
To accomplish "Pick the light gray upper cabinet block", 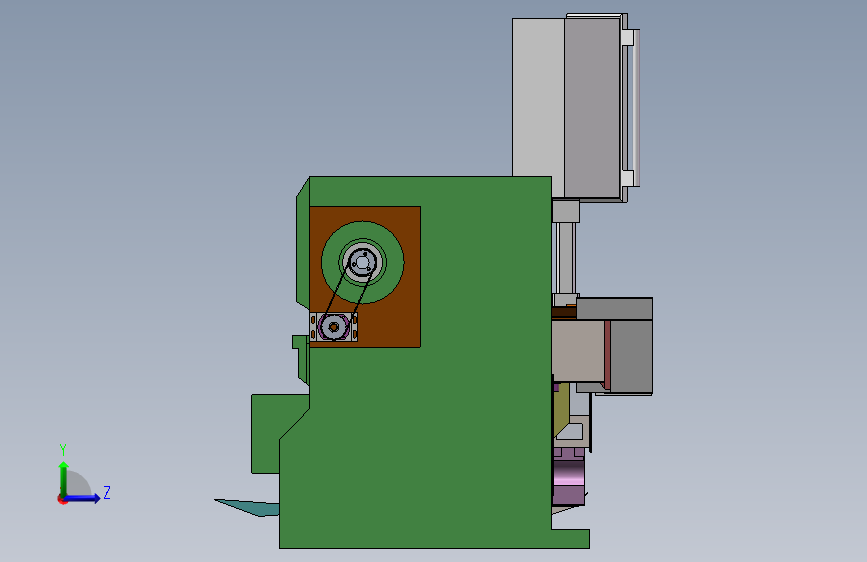I will tap(538, 97).
